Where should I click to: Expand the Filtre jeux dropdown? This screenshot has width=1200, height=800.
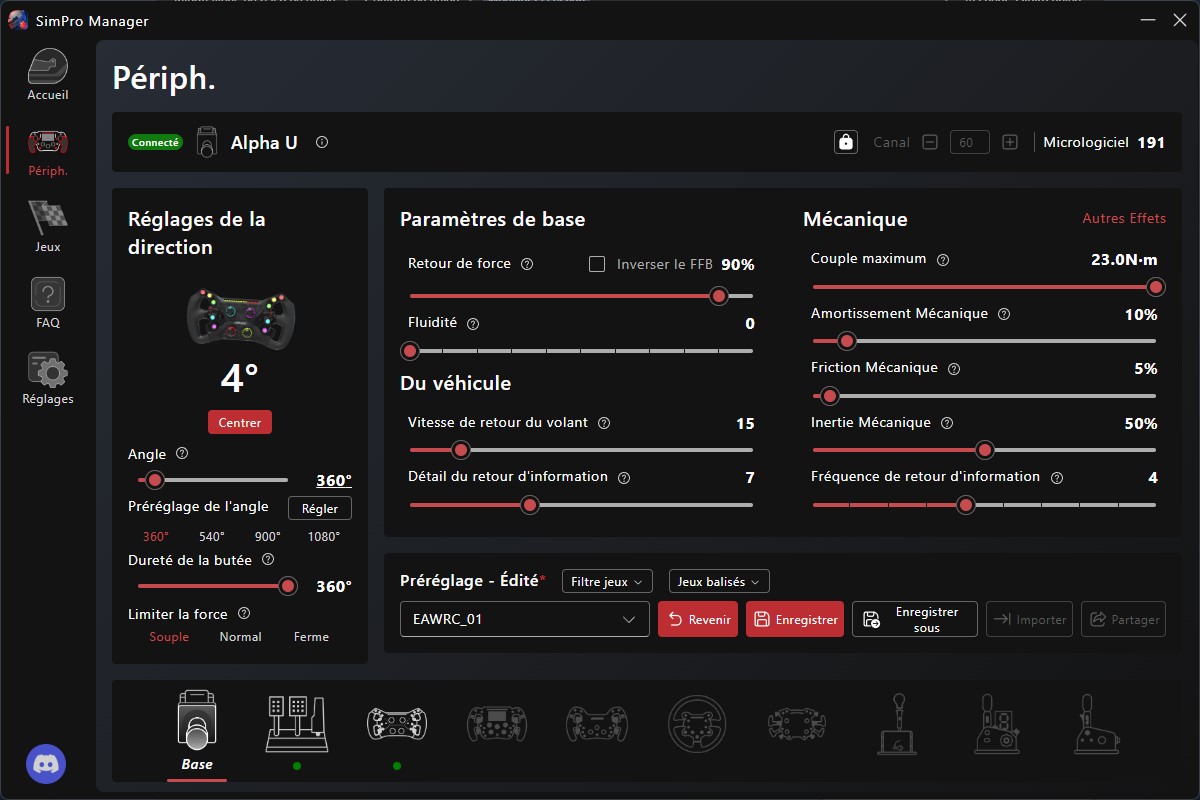pos(608,581)
